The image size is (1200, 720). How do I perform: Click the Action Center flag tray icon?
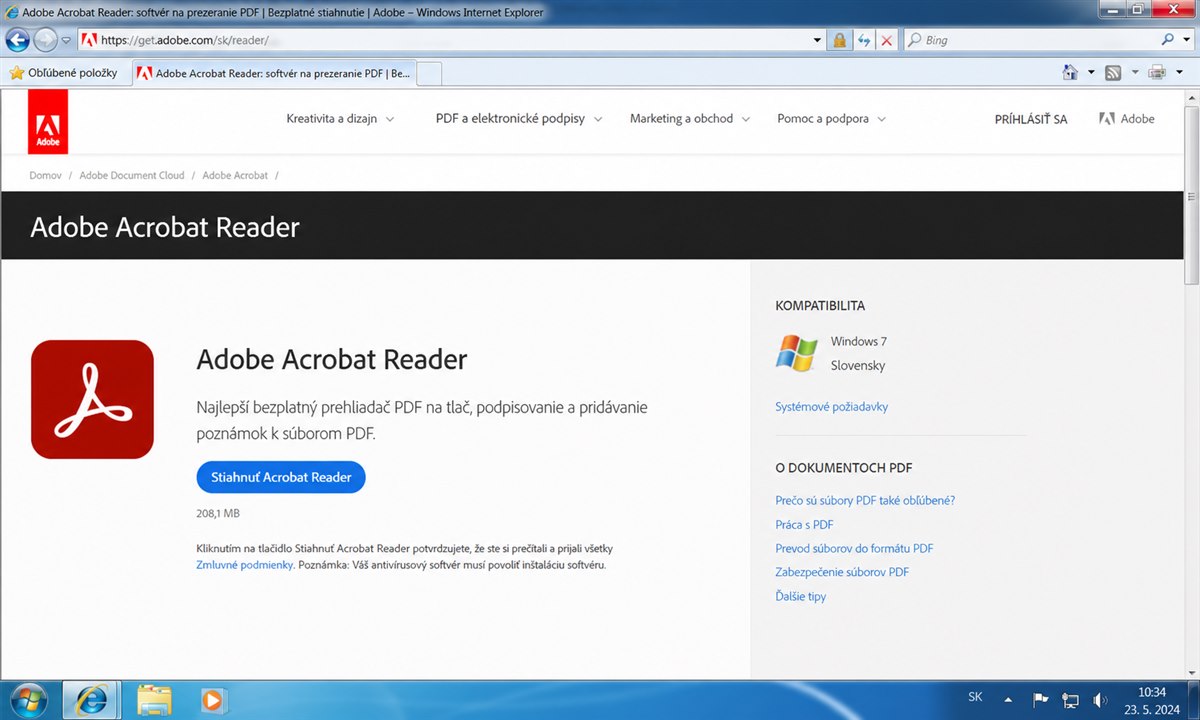click(1040, 700)
